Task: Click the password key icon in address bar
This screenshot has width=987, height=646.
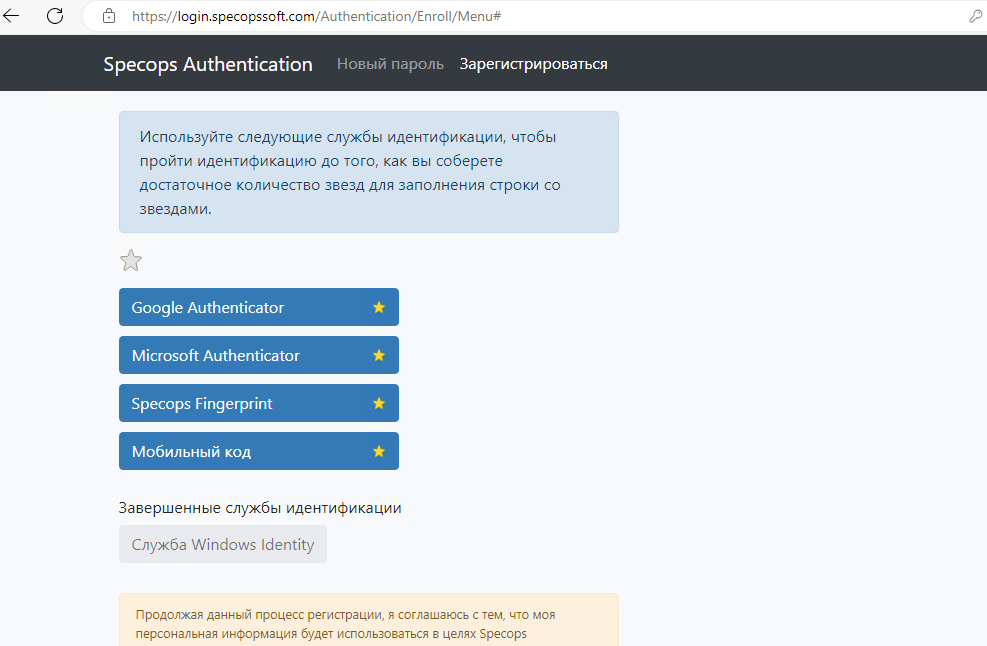Action: point(976,17)
